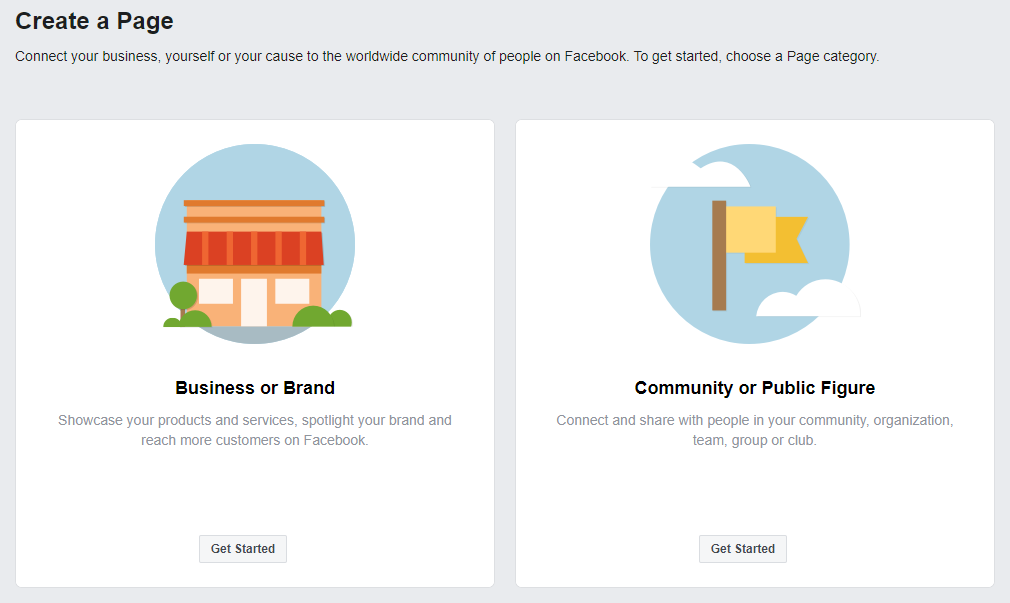
Task: Click the white door of the storefront
Action: click(x=254, y=302)
